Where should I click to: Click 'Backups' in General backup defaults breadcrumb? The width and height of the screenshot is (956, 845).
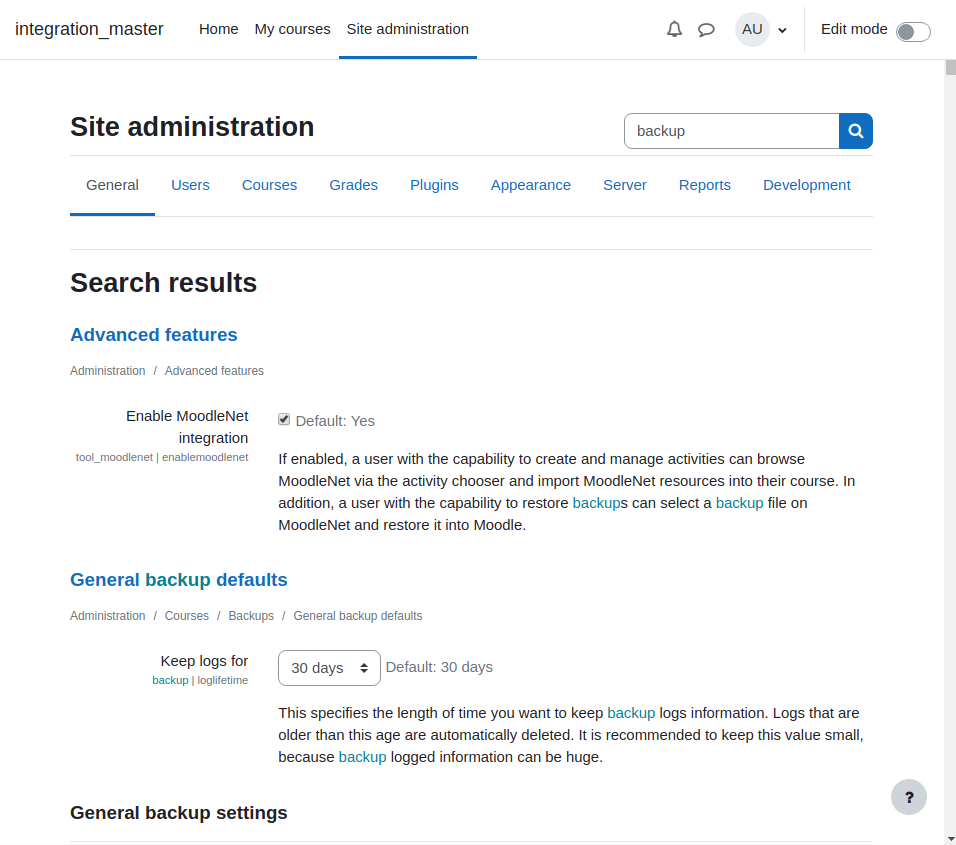point(251,616)
